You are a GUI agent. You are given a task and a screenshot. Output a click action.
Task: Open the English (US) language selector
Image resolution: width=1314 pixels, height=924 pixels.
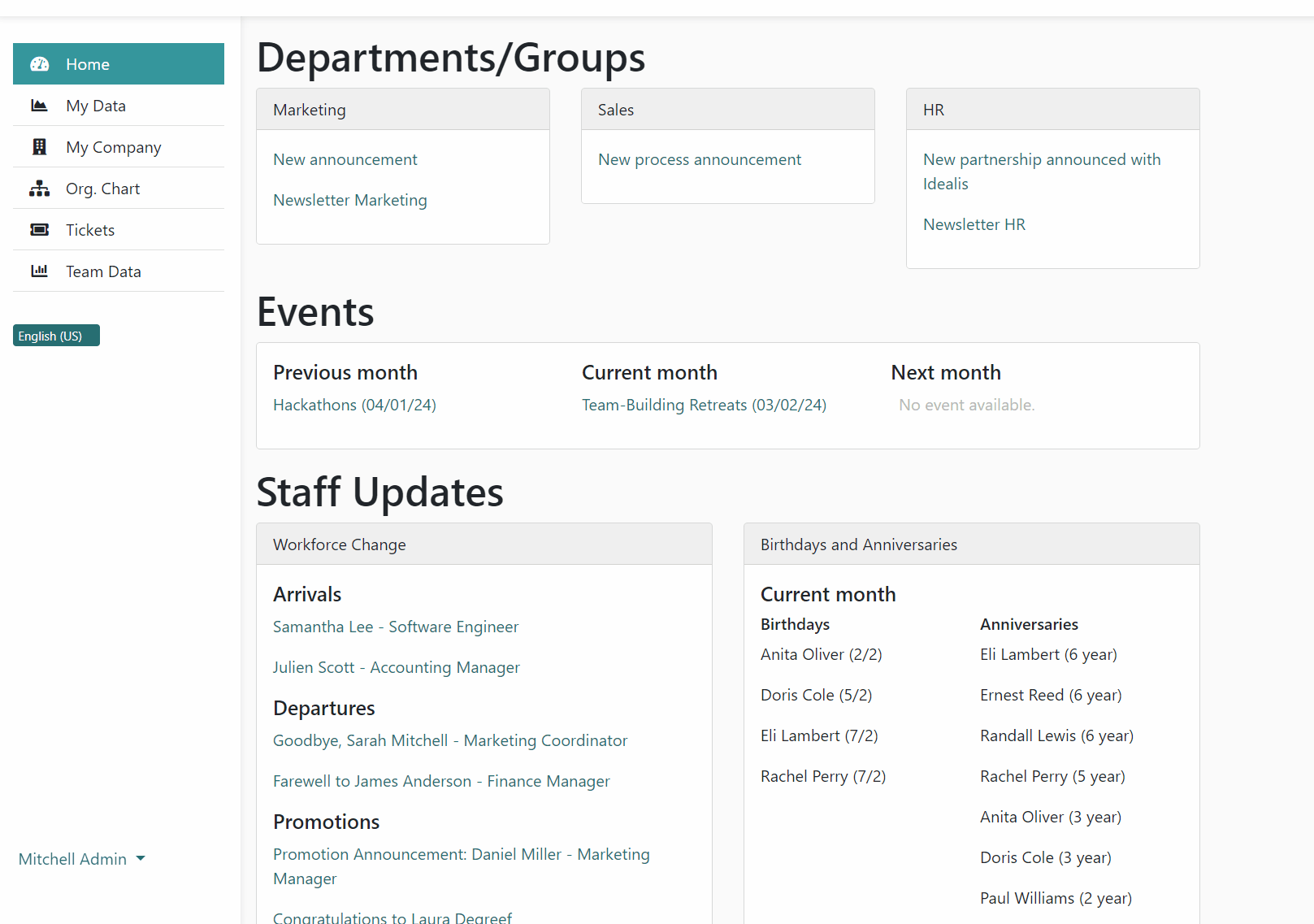(x=56, y=336)
